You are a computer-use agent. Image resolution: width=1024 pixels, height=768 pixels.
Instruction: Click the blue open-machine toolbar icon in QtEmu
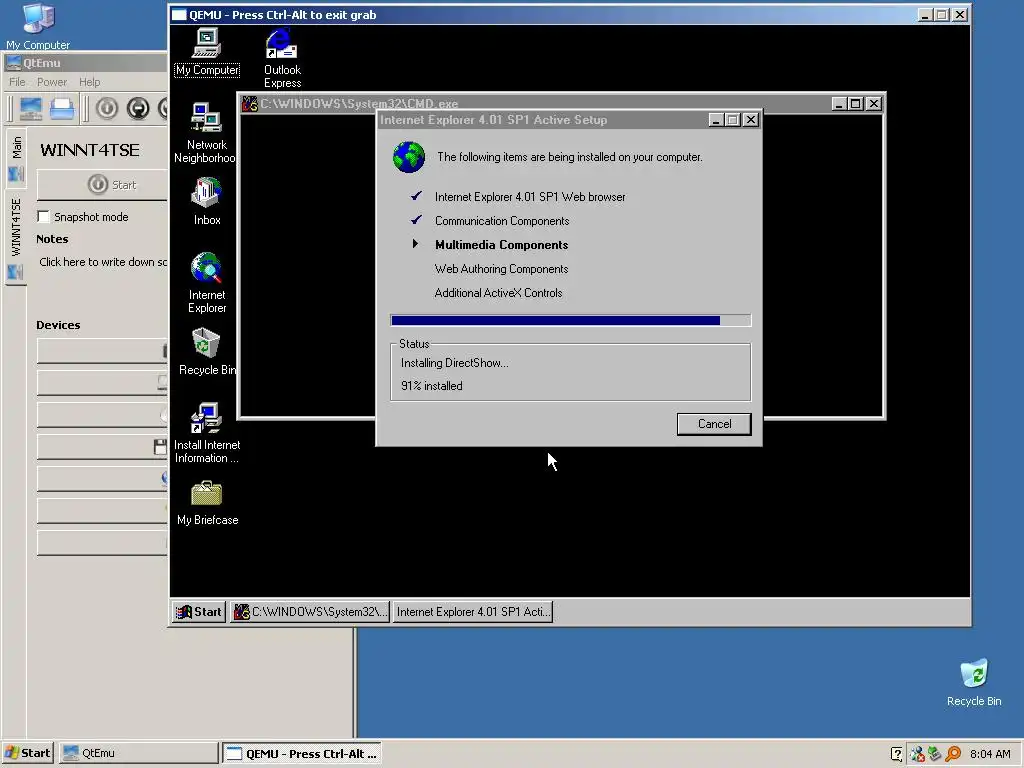62,108
